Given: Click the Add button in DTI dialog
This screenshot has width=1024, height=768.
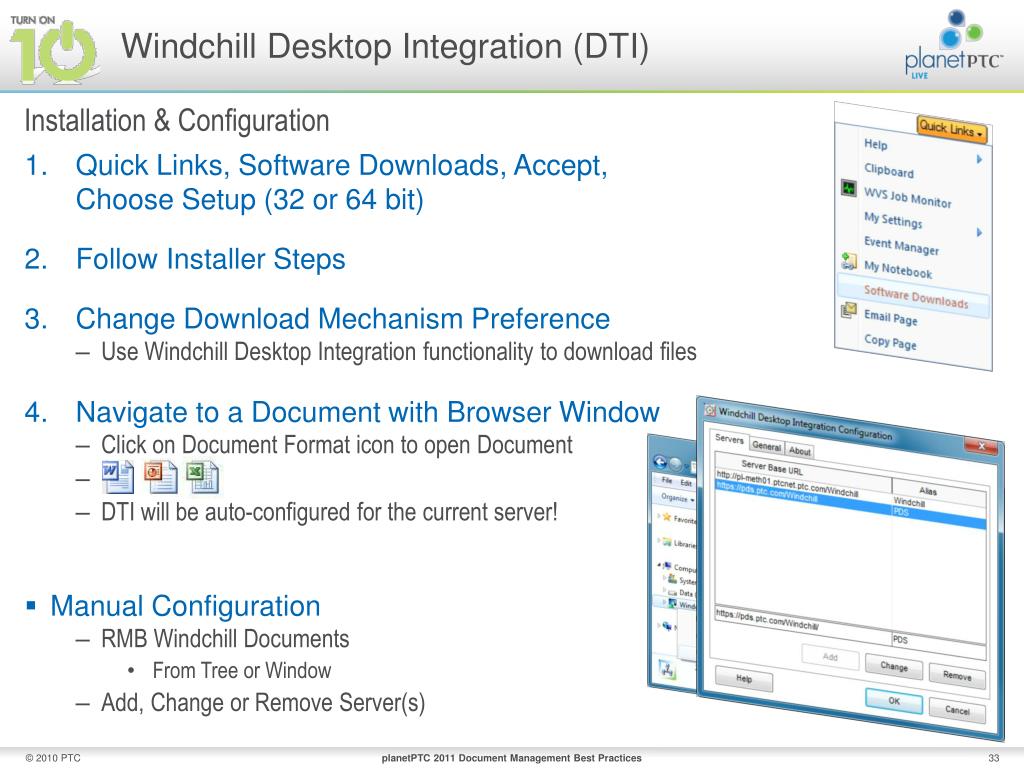Looking at the screenshot, I should (829, 657).
